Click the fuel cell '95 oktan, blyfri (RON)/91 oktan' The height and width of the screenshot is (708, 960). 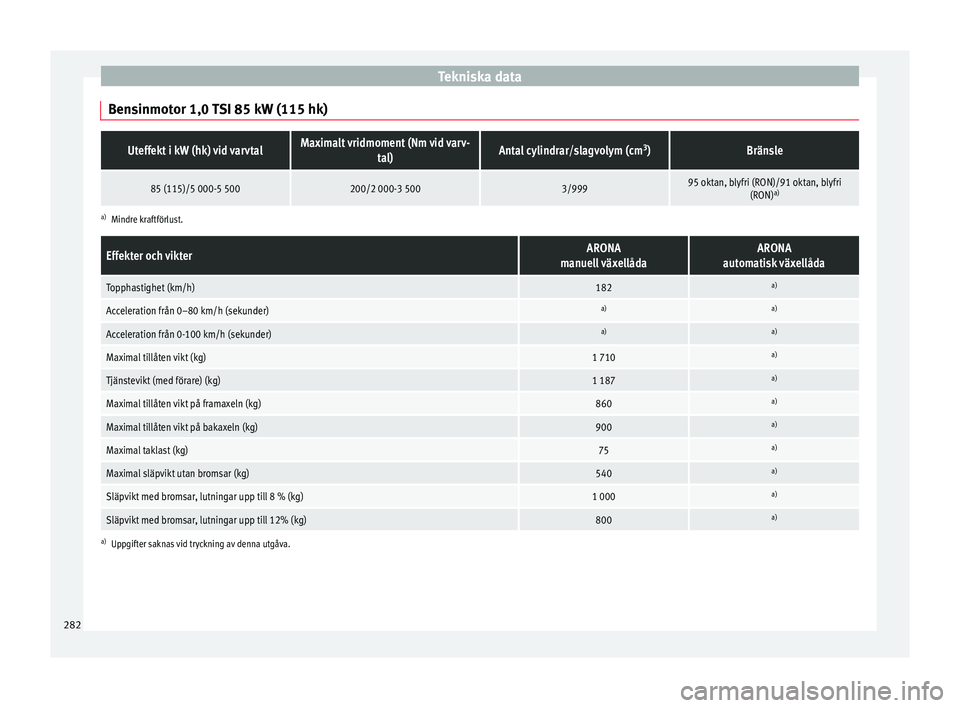(765, 189)
